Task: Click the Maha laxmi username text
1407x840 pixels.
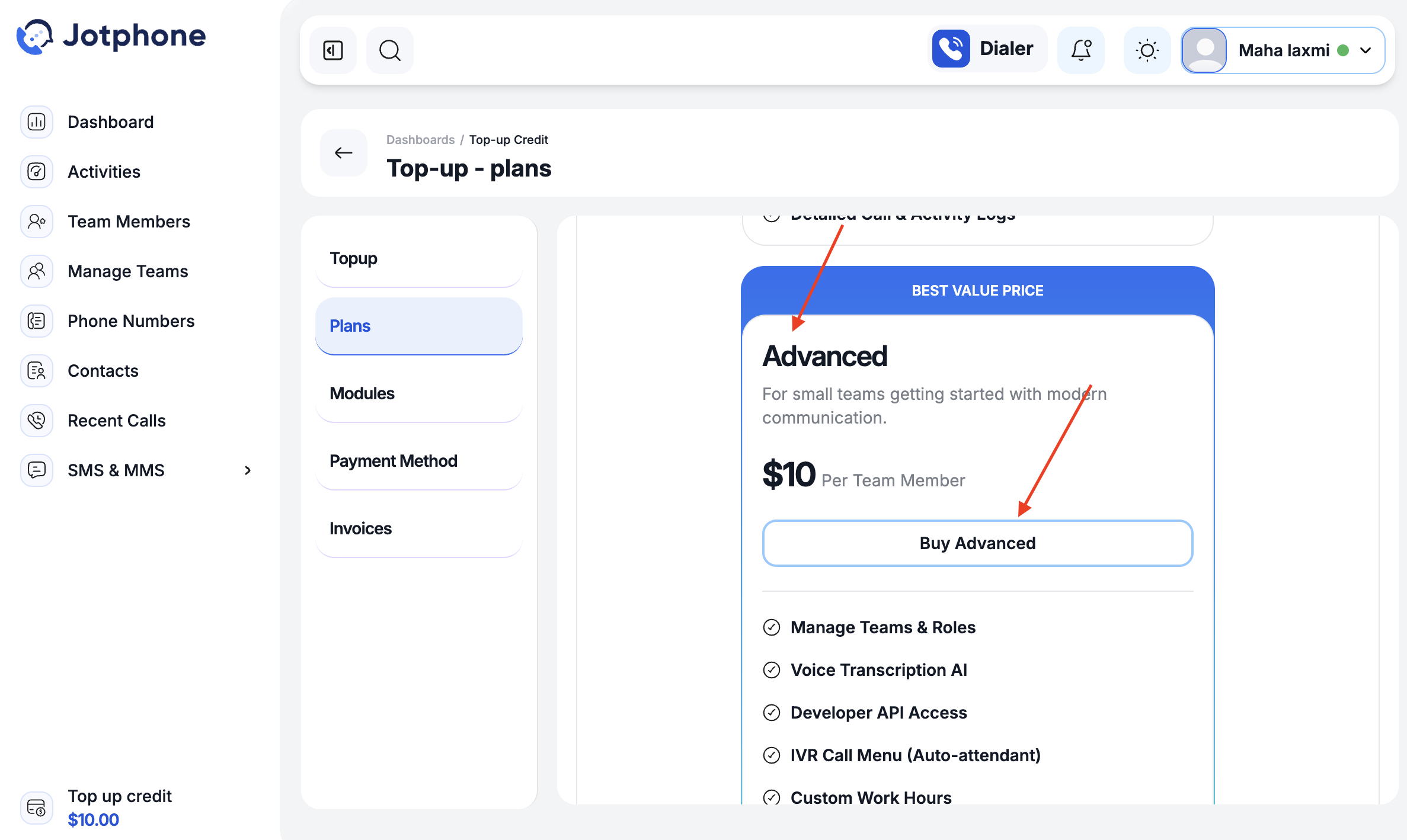Action: 1284,50
